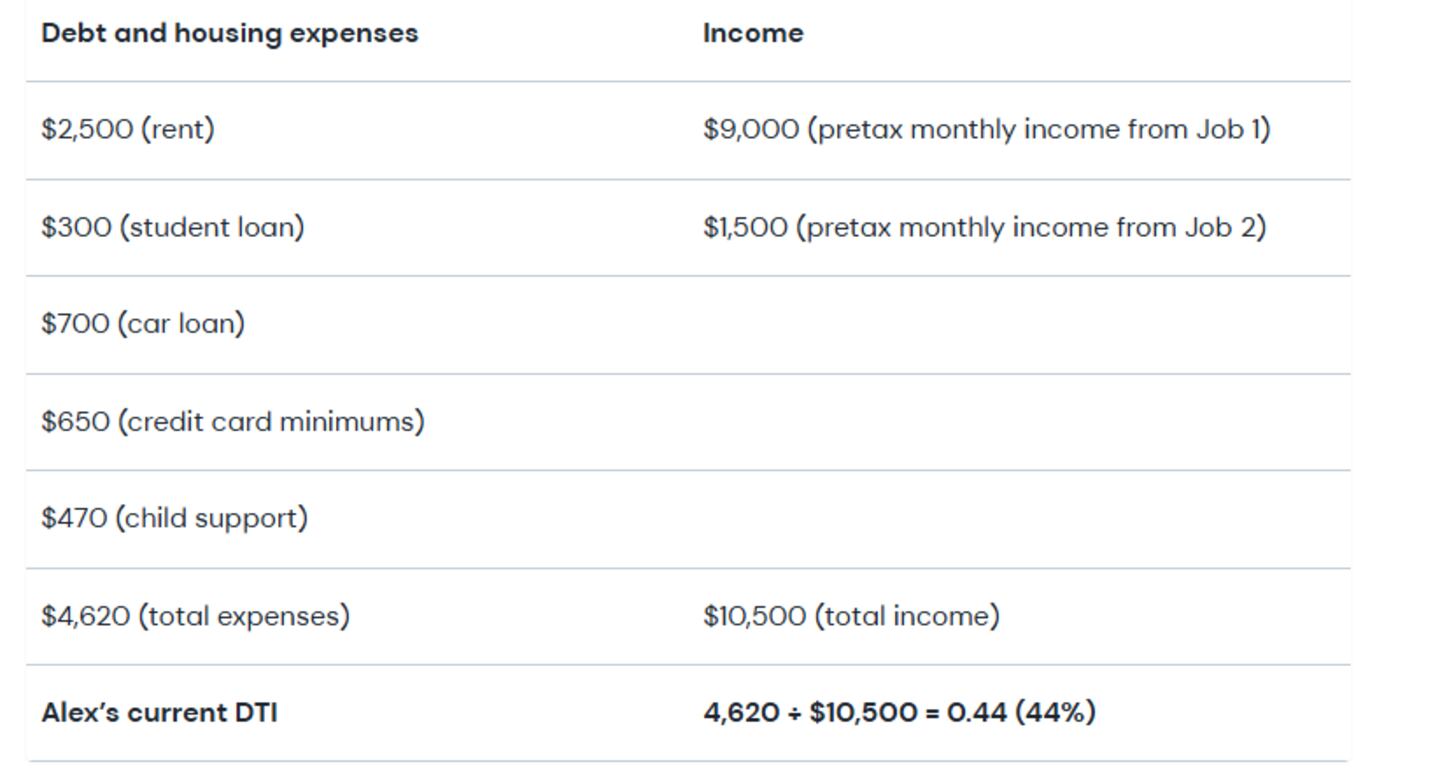Click the $9,000 Job 1 income cell
The image size is (1440, 783).
[x=985, y=130]
